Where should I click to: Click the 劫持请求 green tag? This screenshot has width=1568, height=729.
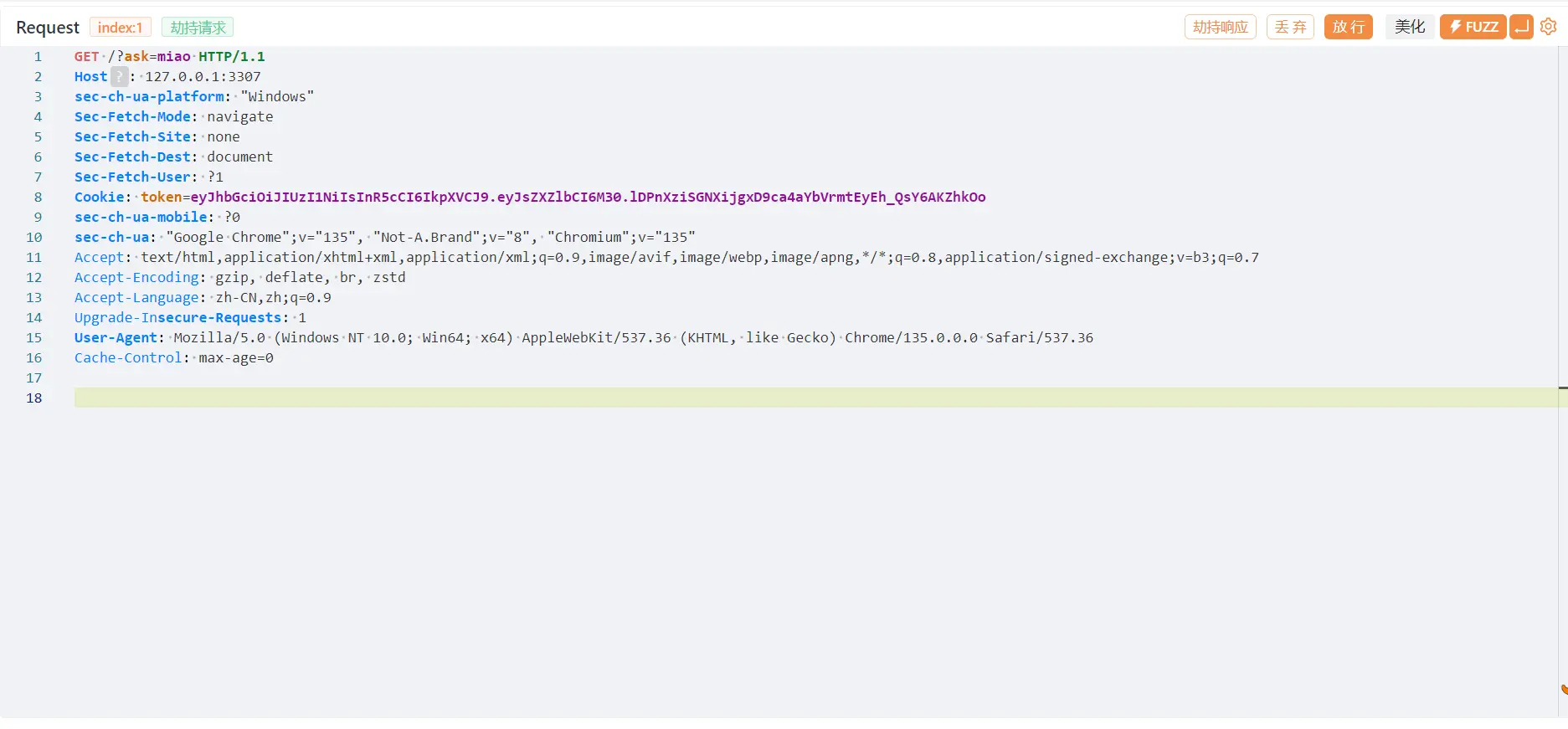198,28
